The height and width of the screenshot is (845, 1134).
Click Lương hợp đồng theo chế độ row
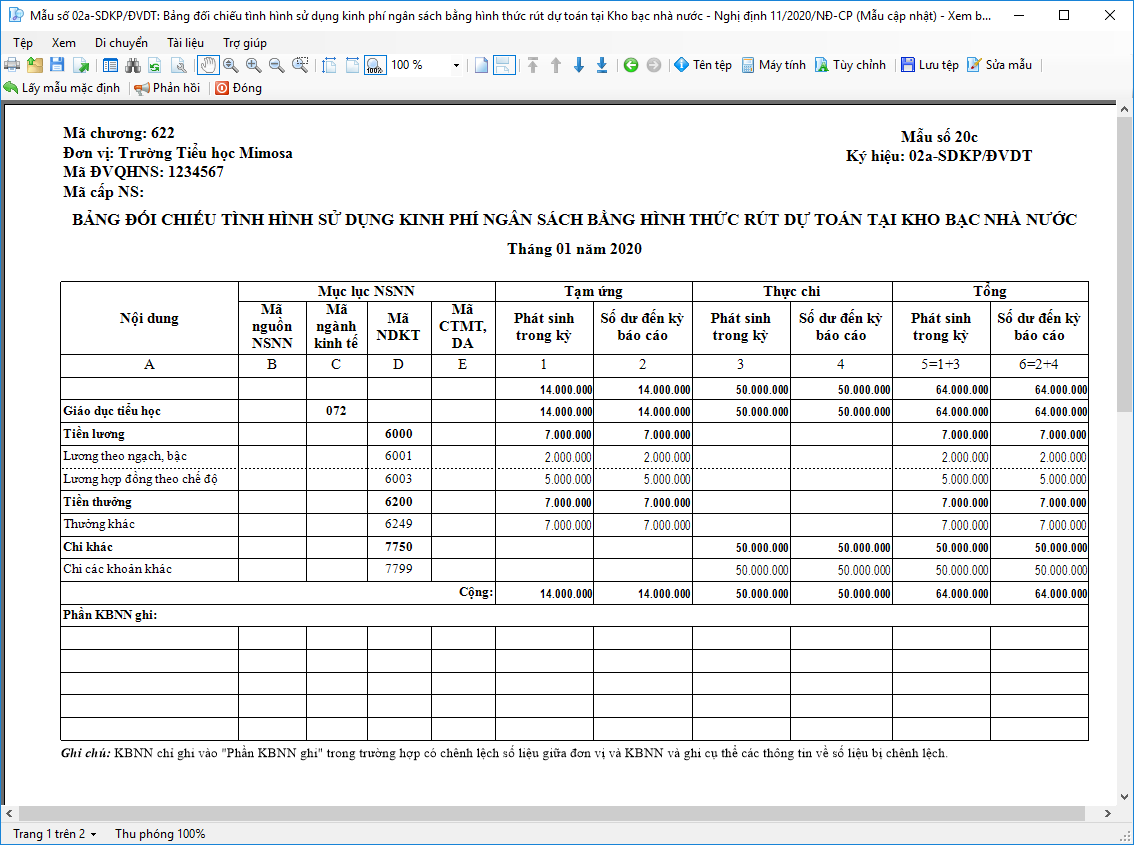(140, 479)
